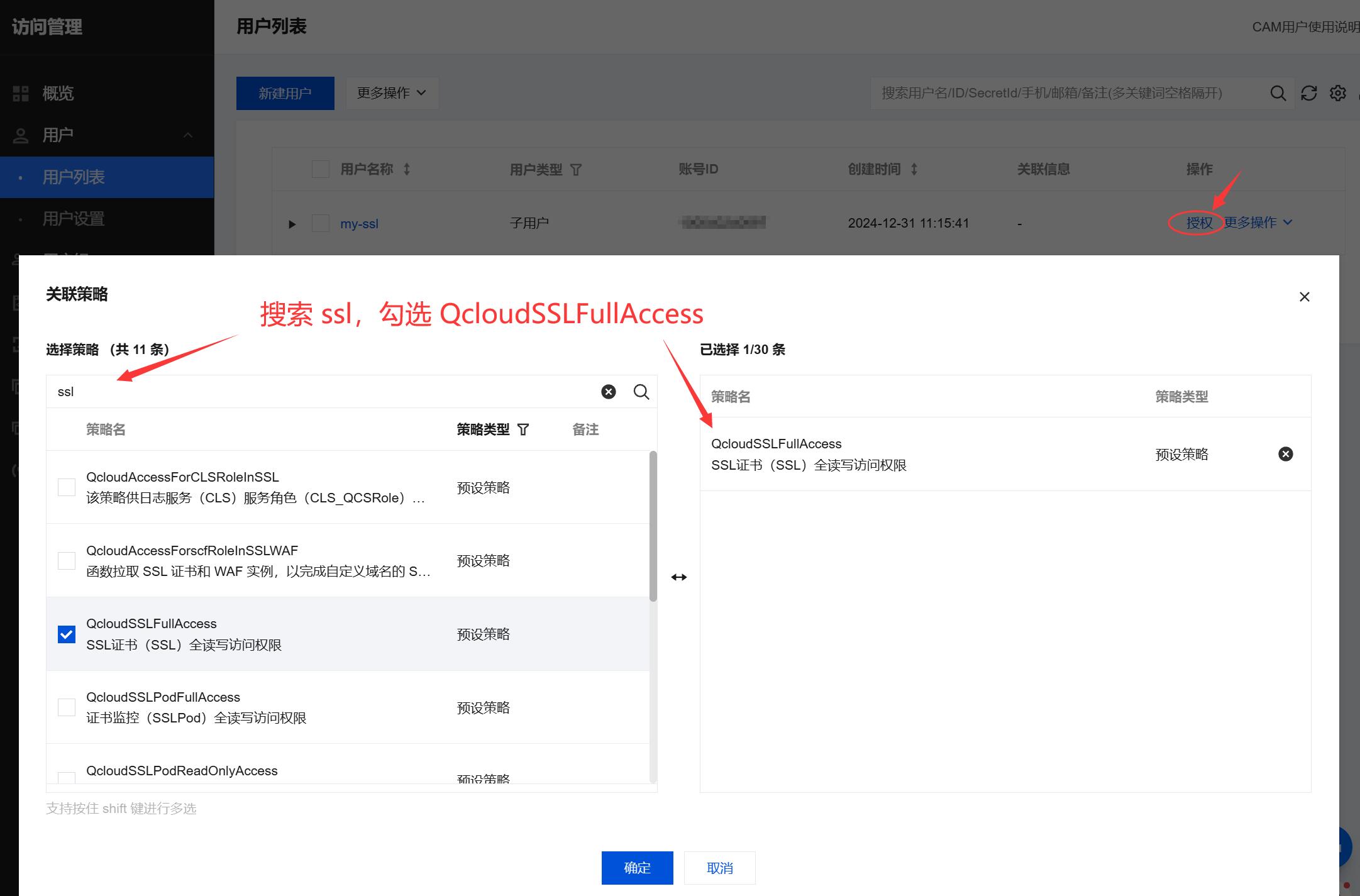Viewport: 1360px width, 896px height.
Task: Check the QcloudSSLPodFullAccess policy checkbox
Action: tap(67, 707)
